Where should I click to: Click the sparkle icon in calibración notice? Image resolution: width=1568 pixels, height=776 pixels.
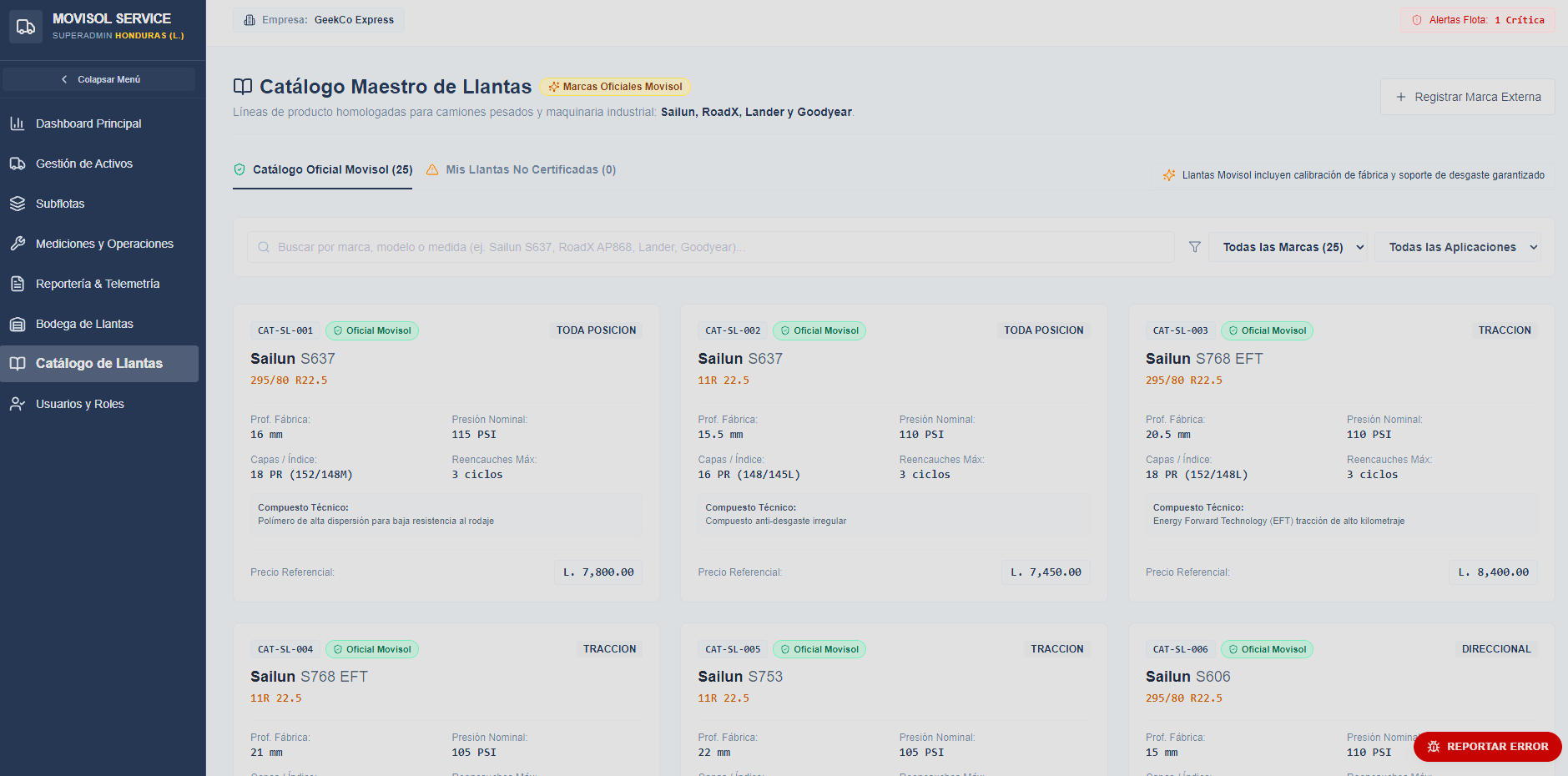coord(1169,175)
